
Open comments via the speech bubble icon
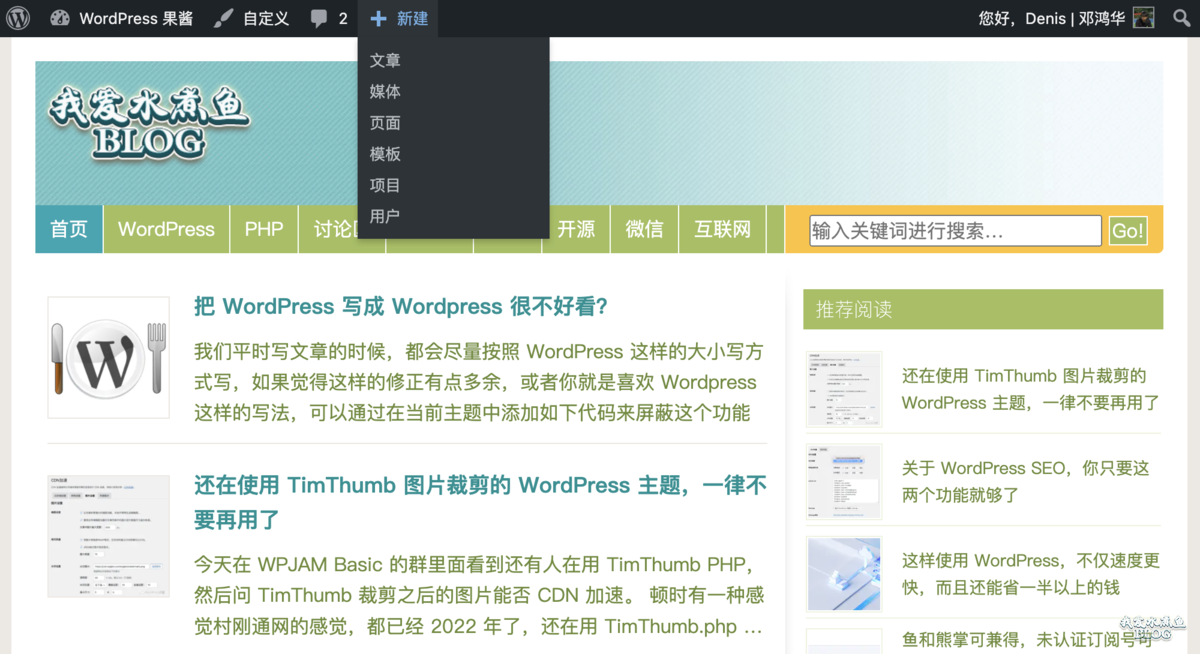point(319,19)
